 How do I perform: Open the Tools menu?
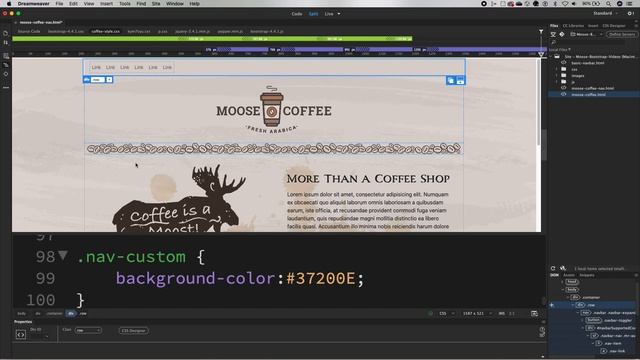tap(124, 4)
